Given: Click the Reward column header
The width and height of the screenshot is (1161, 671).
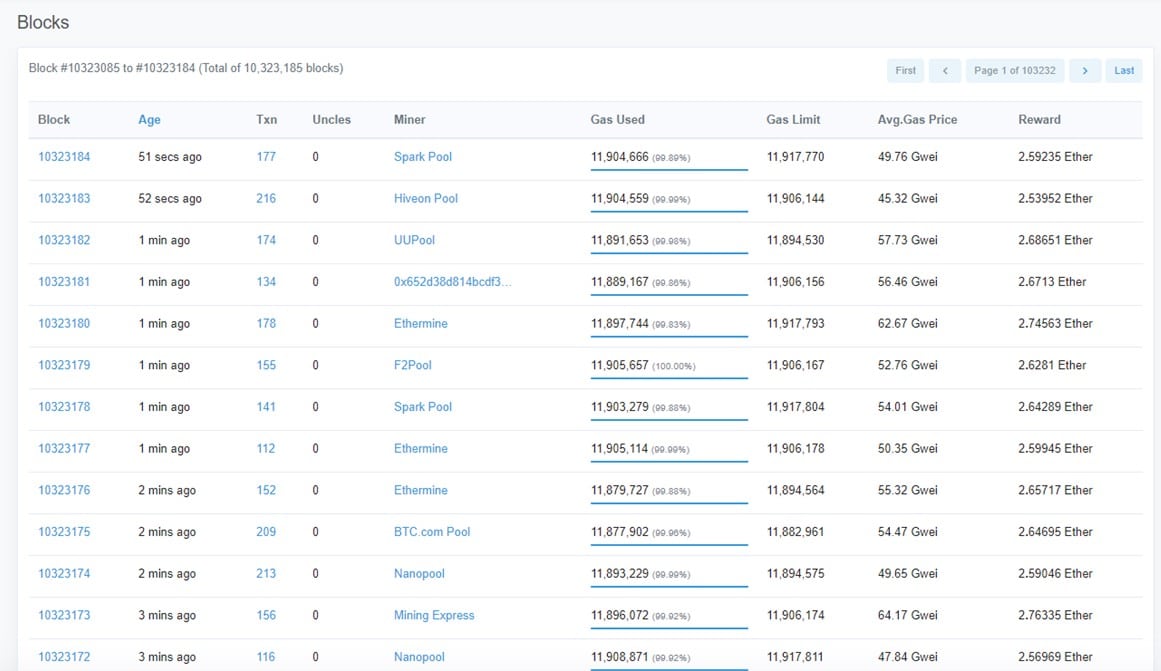Looking at the screenshot, I should click(x=1039, y=119).
